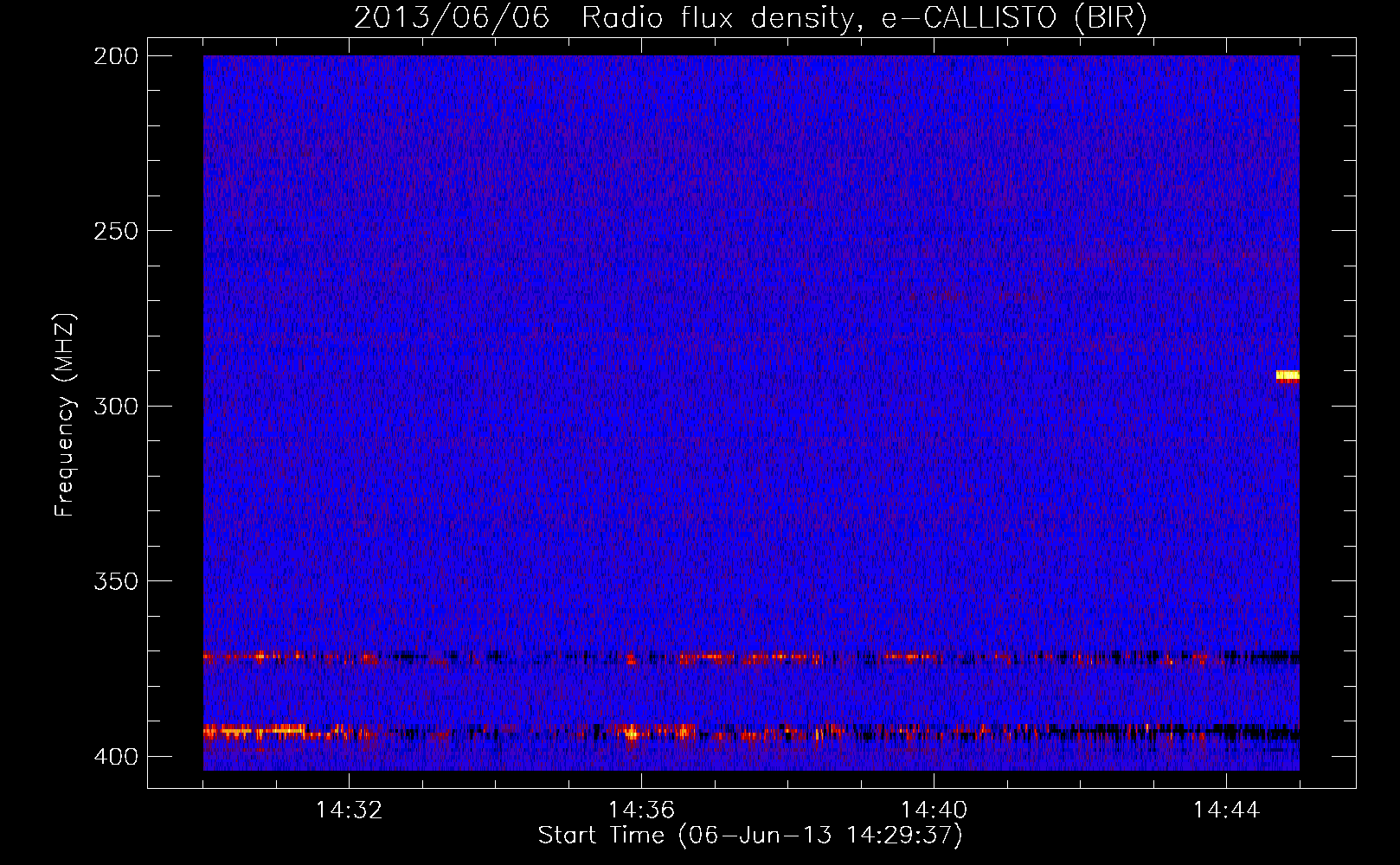Click the 14:36 time axis label
1400x865 pixels.
pos(641,811)
